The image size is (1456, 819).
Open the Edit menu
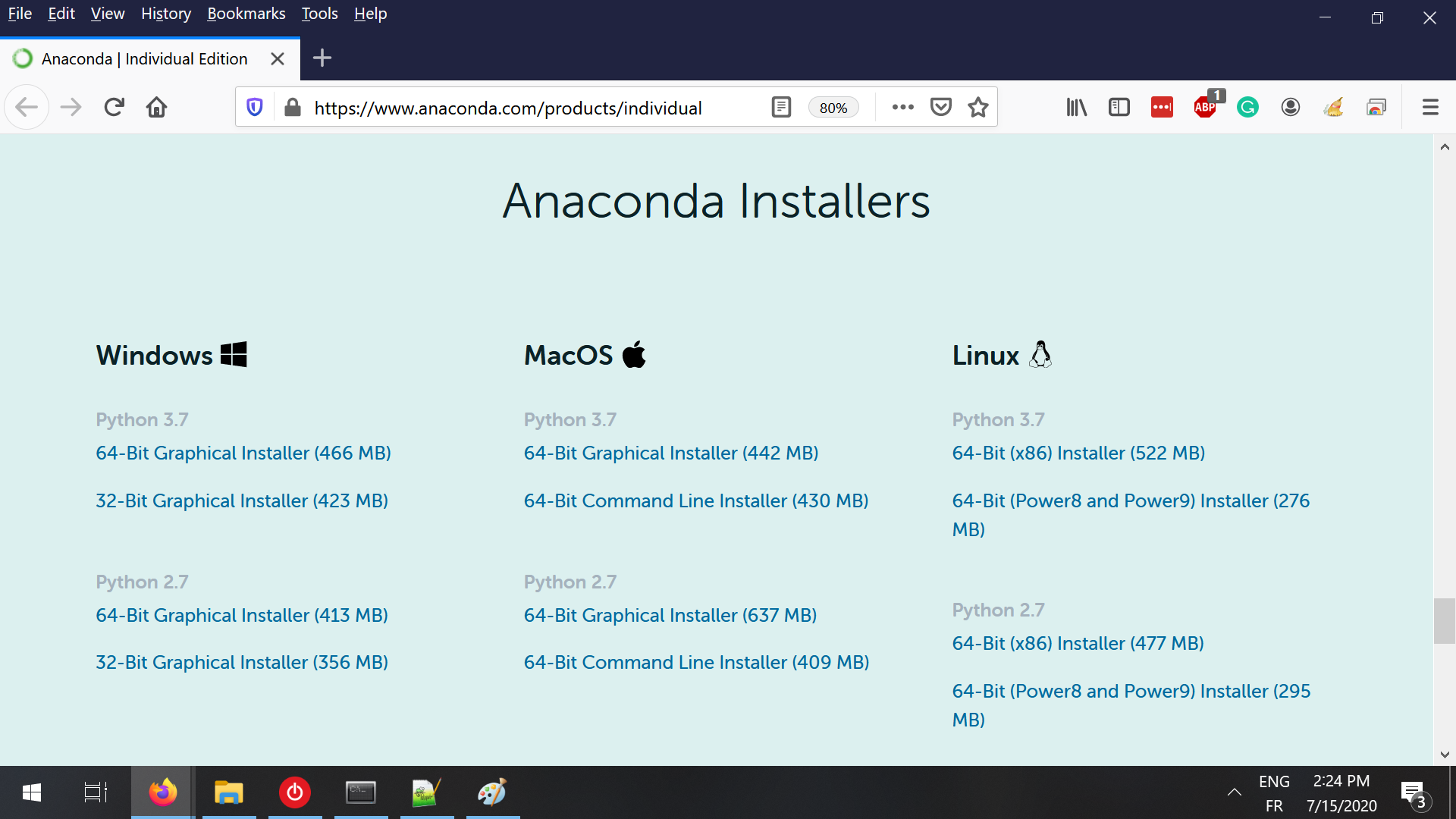pyautogui.click(x=61, y=14)
